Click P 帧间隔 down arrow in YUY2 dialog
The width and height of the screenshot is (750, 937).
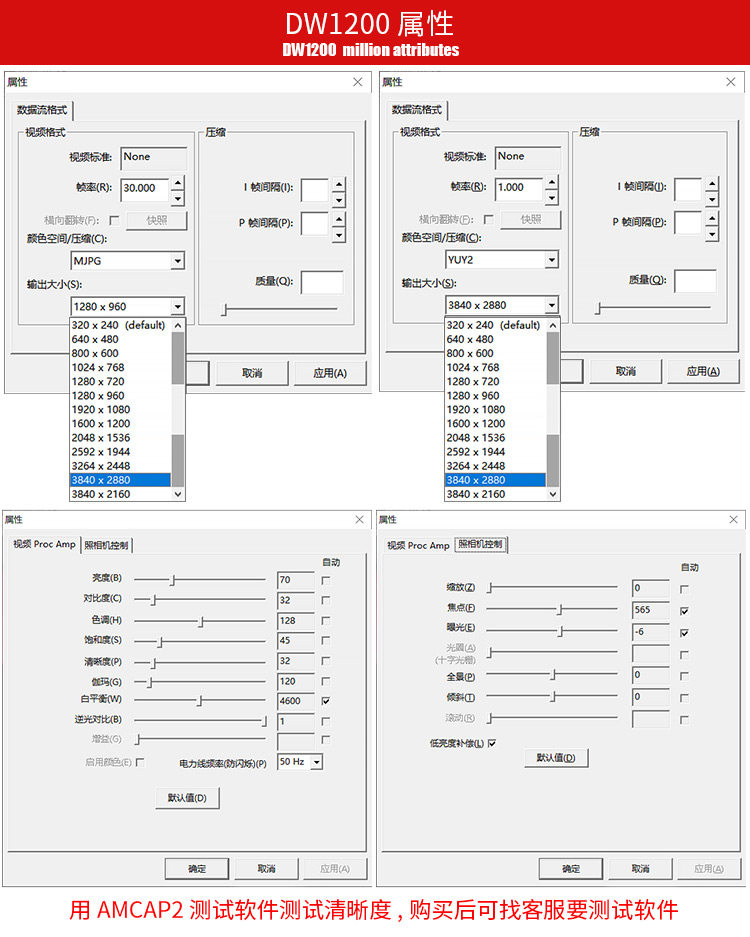(x=712, y=234)
